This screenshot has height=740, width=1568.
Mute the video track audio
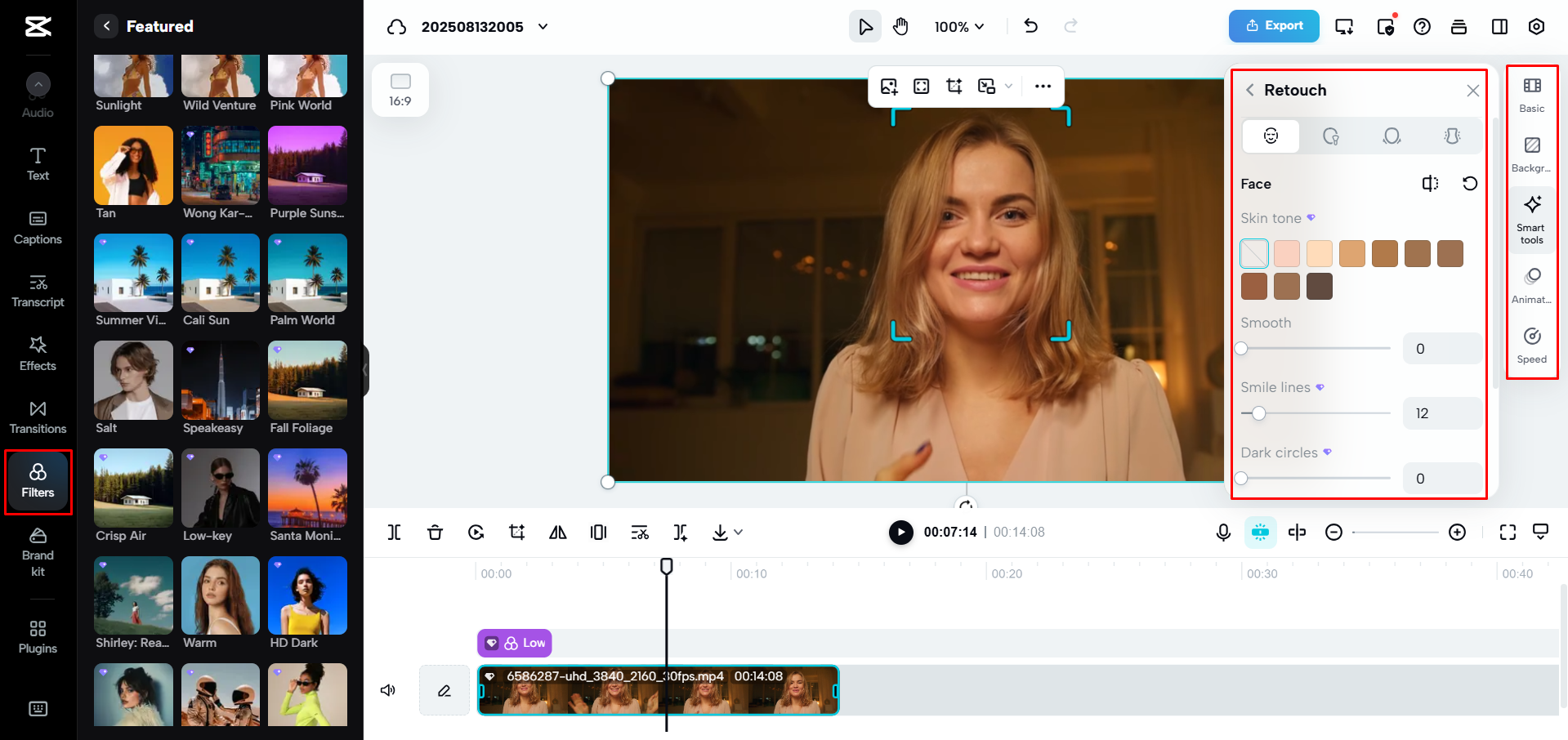pos(387,690)
